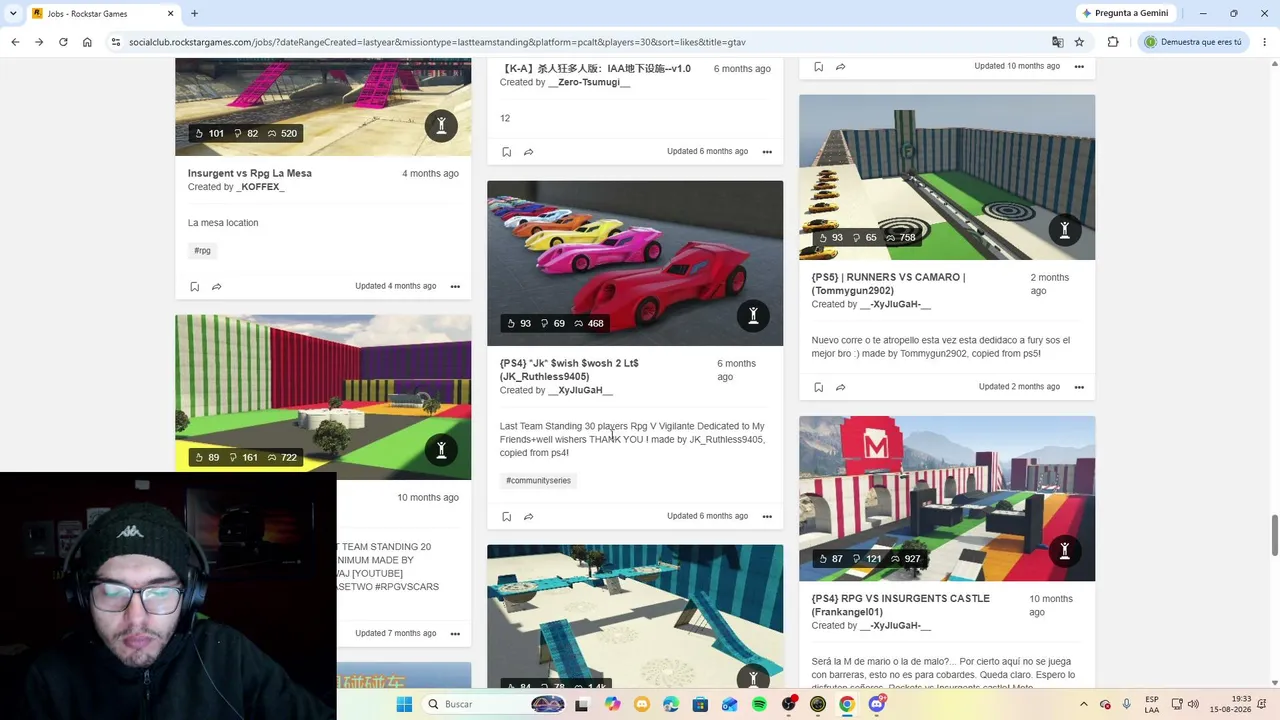The height and width of the screenshot is (720, 1280).
Task: Share the K-A IAA job card
Action: [528, 152]
